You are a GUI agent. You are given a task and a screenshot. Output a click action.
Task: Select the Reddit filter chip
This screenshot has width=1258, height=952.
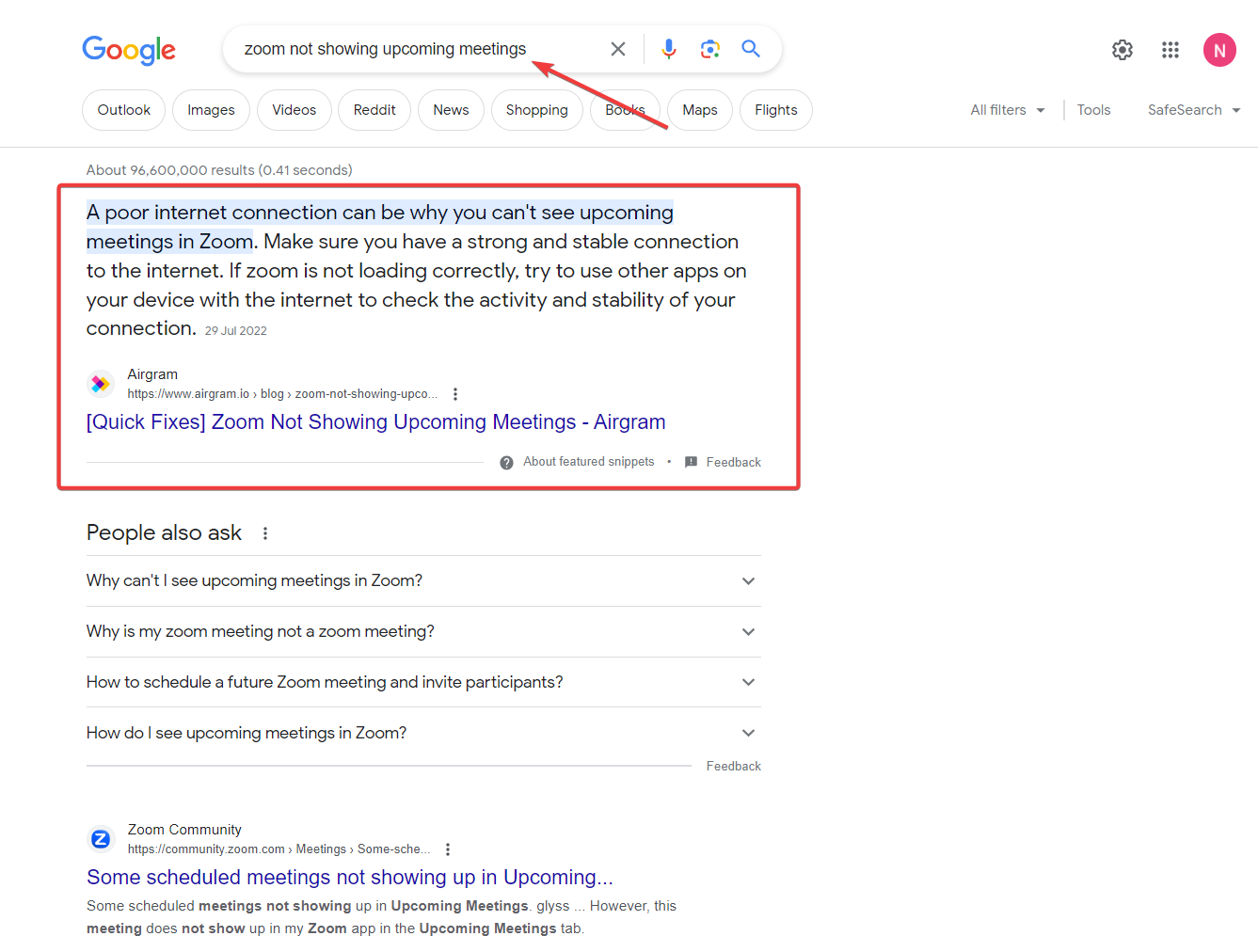(374, 110)
